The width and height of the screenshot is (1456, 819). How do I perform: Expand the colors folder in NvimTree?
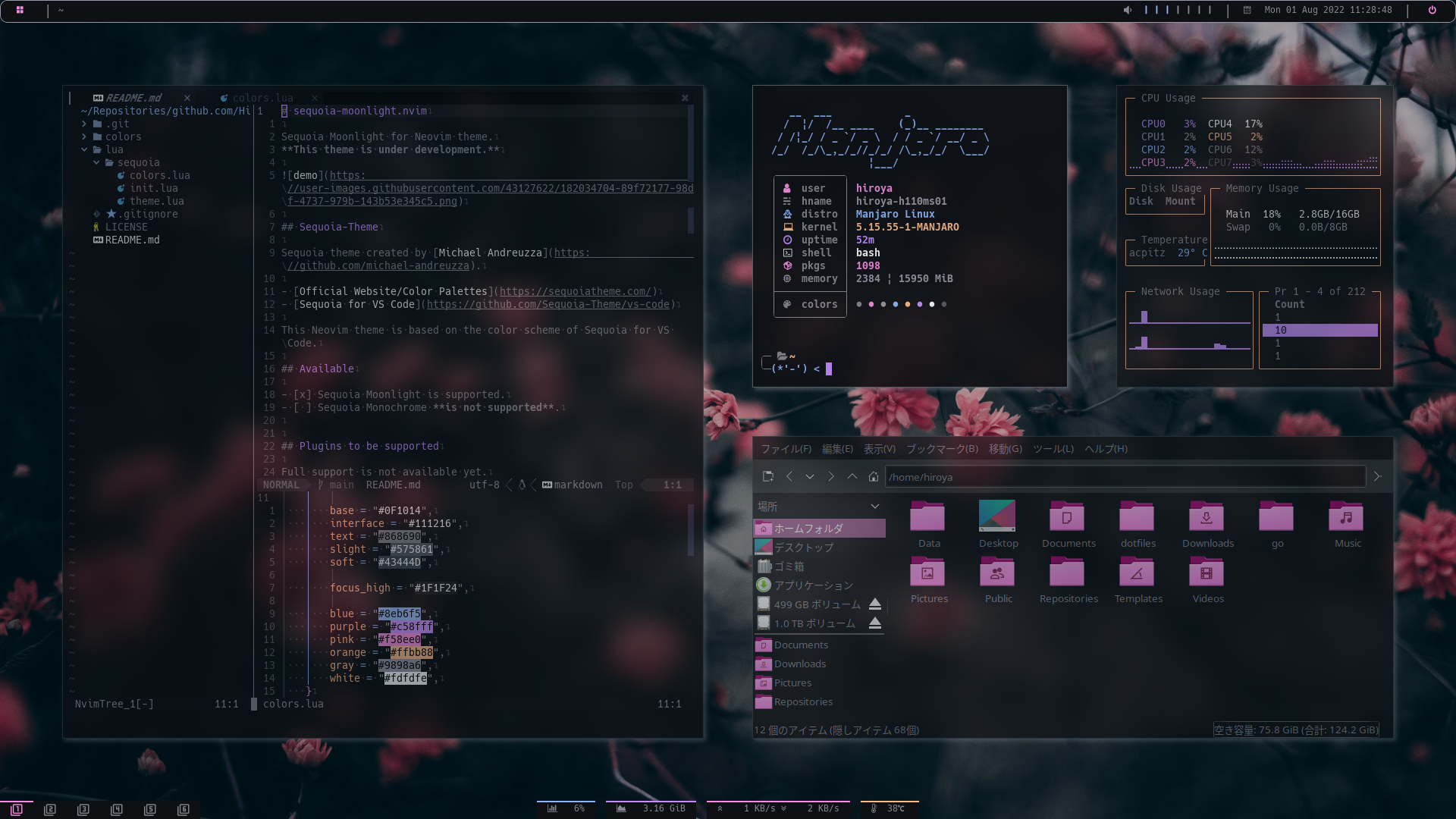[x=84, y=136]
